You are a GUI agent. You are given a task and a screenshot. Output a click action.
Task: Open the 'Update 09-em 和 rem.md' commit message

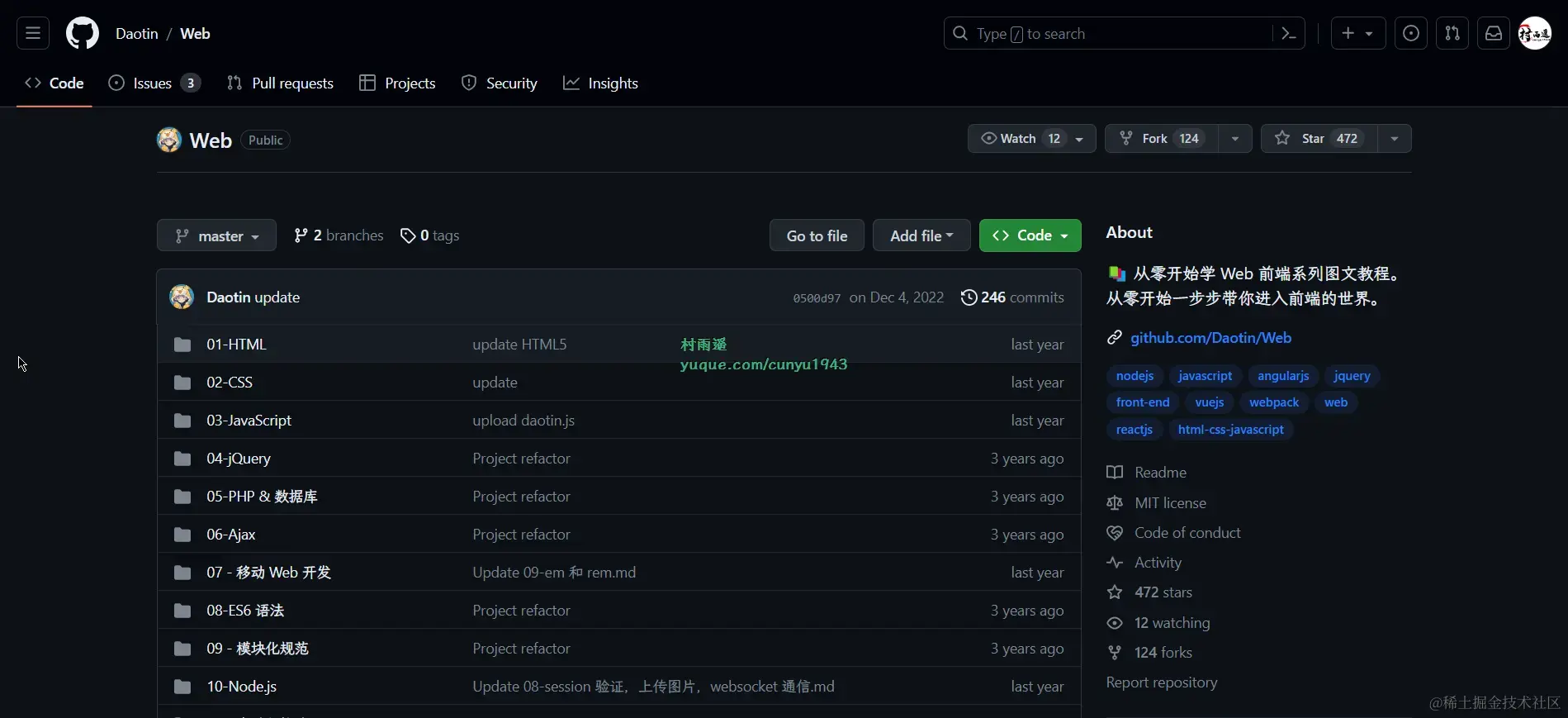coord(554,573)
